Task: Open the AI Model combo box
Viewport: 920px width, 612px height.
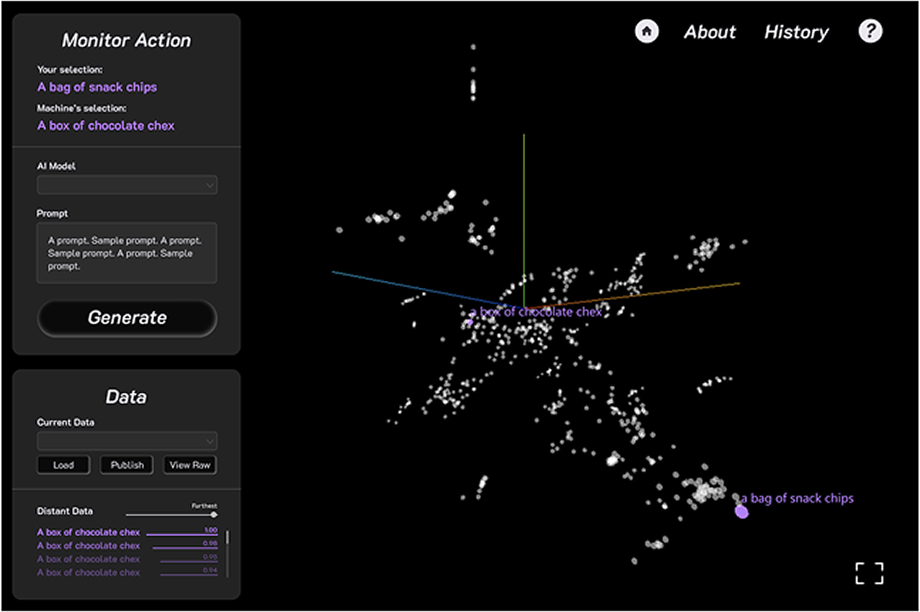Action: pyautogui.click(x=127, y=185)
